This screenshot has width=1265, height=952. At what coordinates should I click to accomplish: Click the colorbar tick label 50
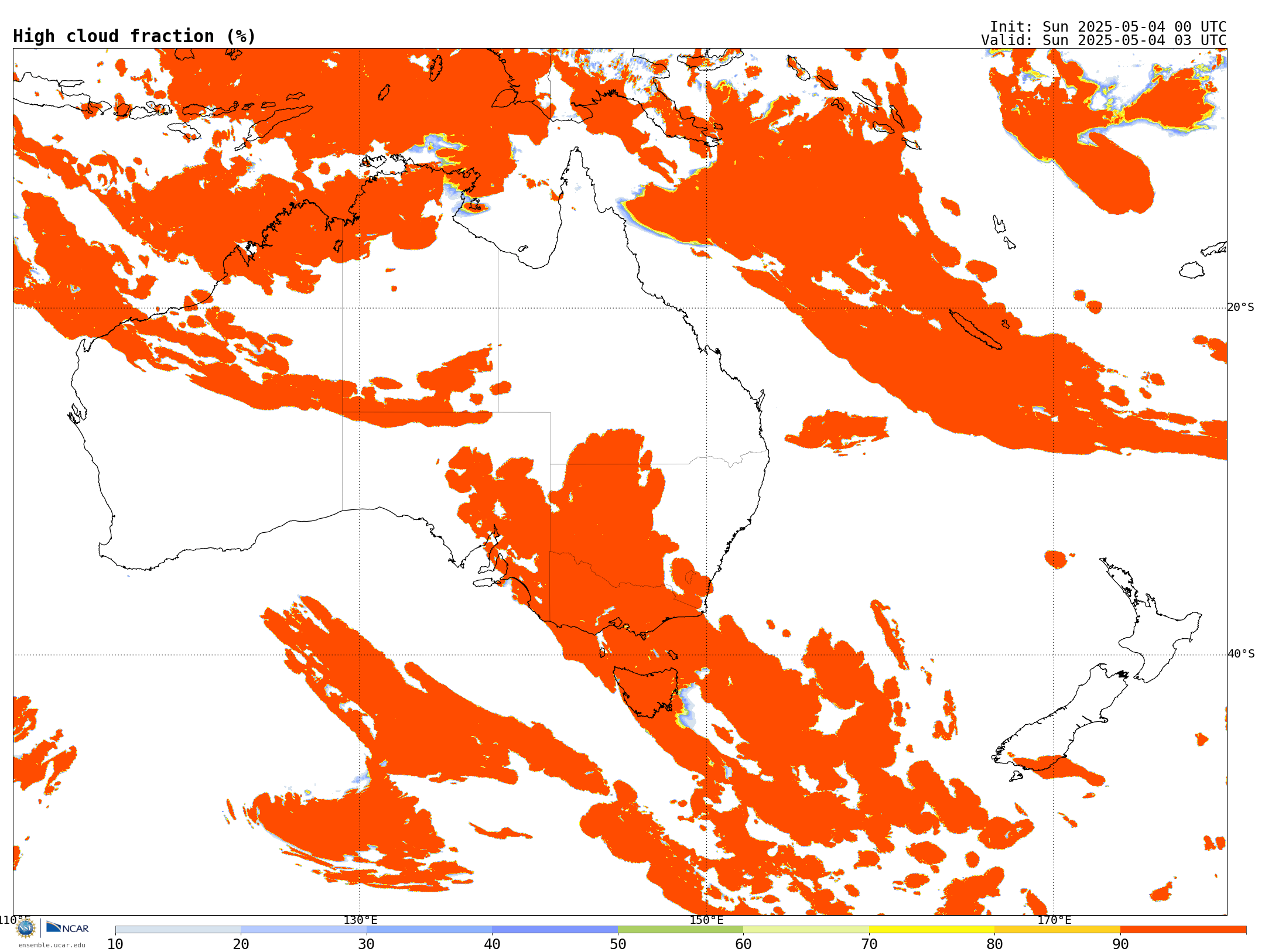(x=618, y=944)
